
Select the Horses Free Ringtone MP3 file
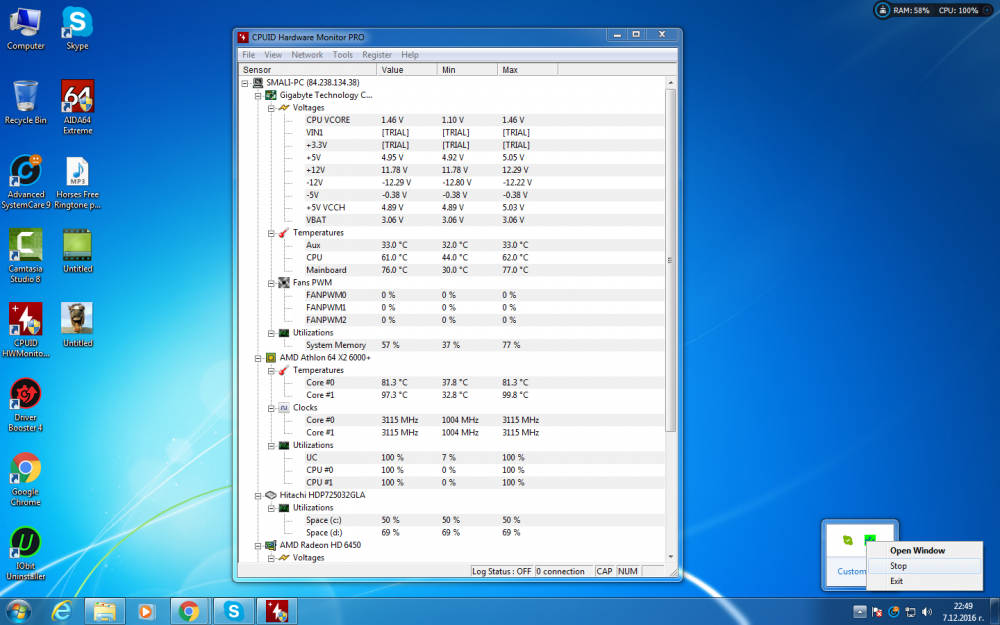point(77,182)
